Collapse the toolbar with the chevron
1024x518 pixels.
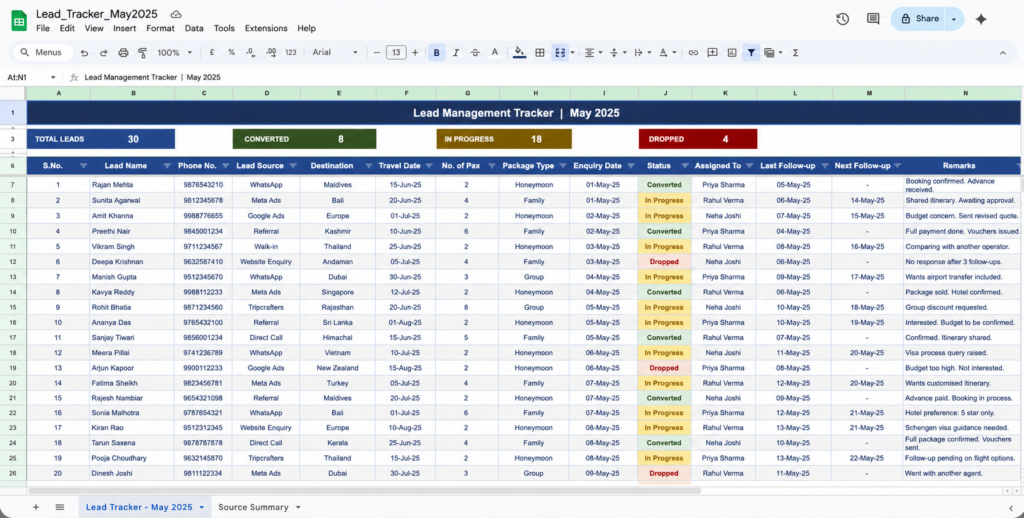(1002, 53)
